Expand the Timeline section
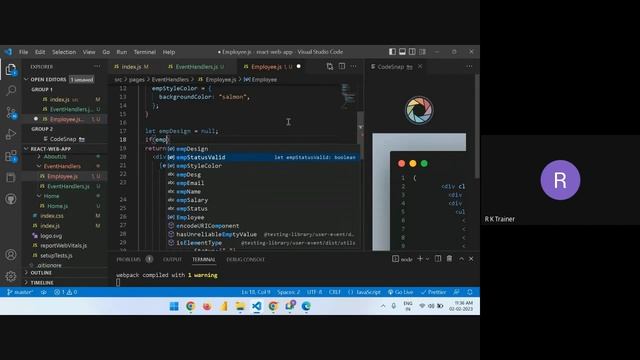The height and width of the screenshot is (360, 640). pos(42,282)
